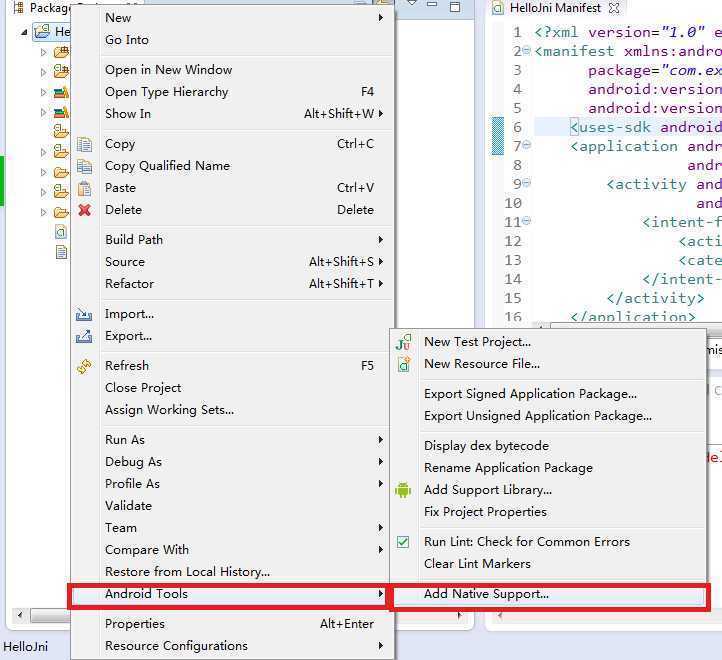This screenshot has height=660, width=722.
Task: Open Resource Configurations submenu
Action: tap(233, 646)
